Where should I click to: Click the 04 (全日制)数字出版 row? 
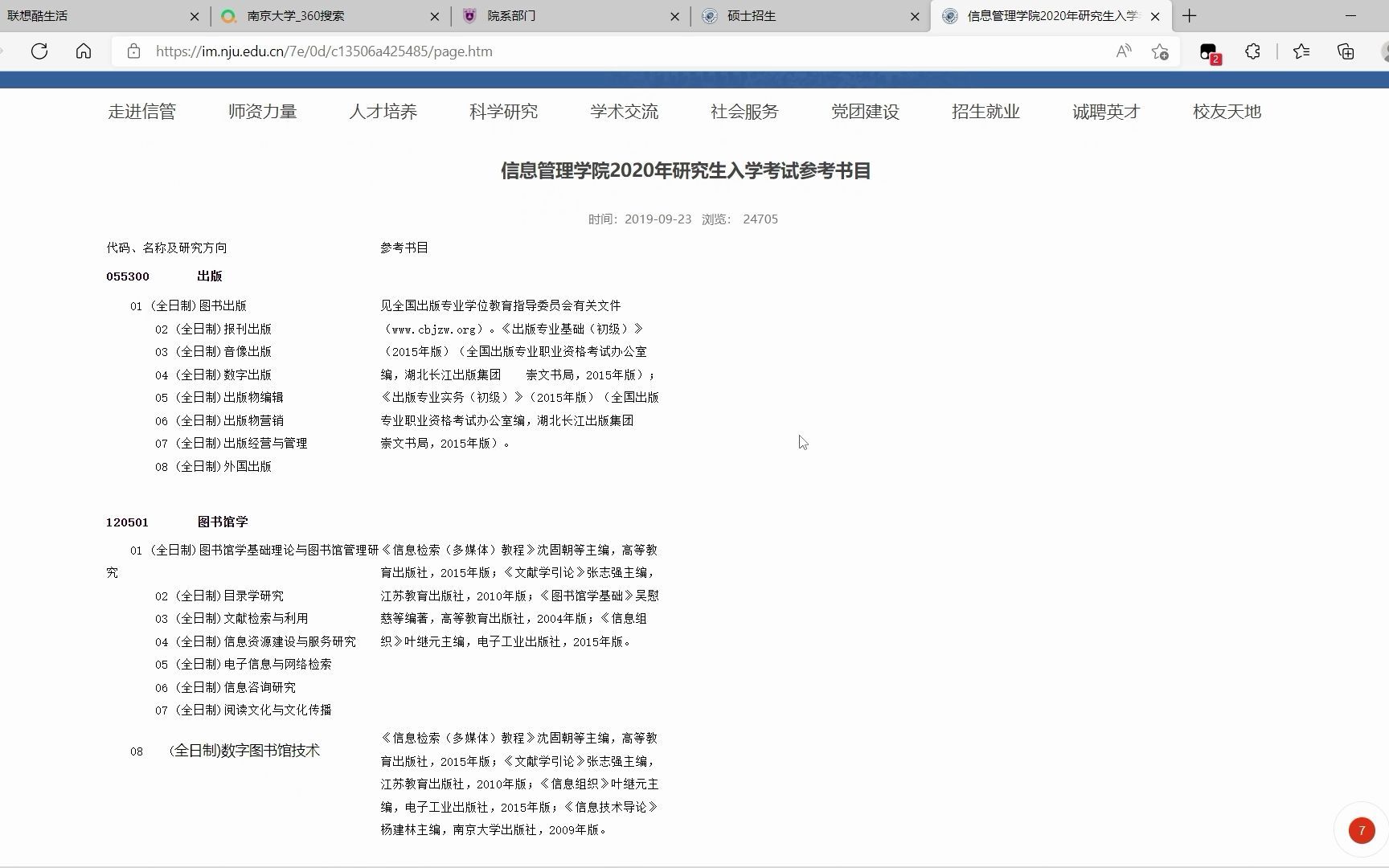click(x=213, y=375)
